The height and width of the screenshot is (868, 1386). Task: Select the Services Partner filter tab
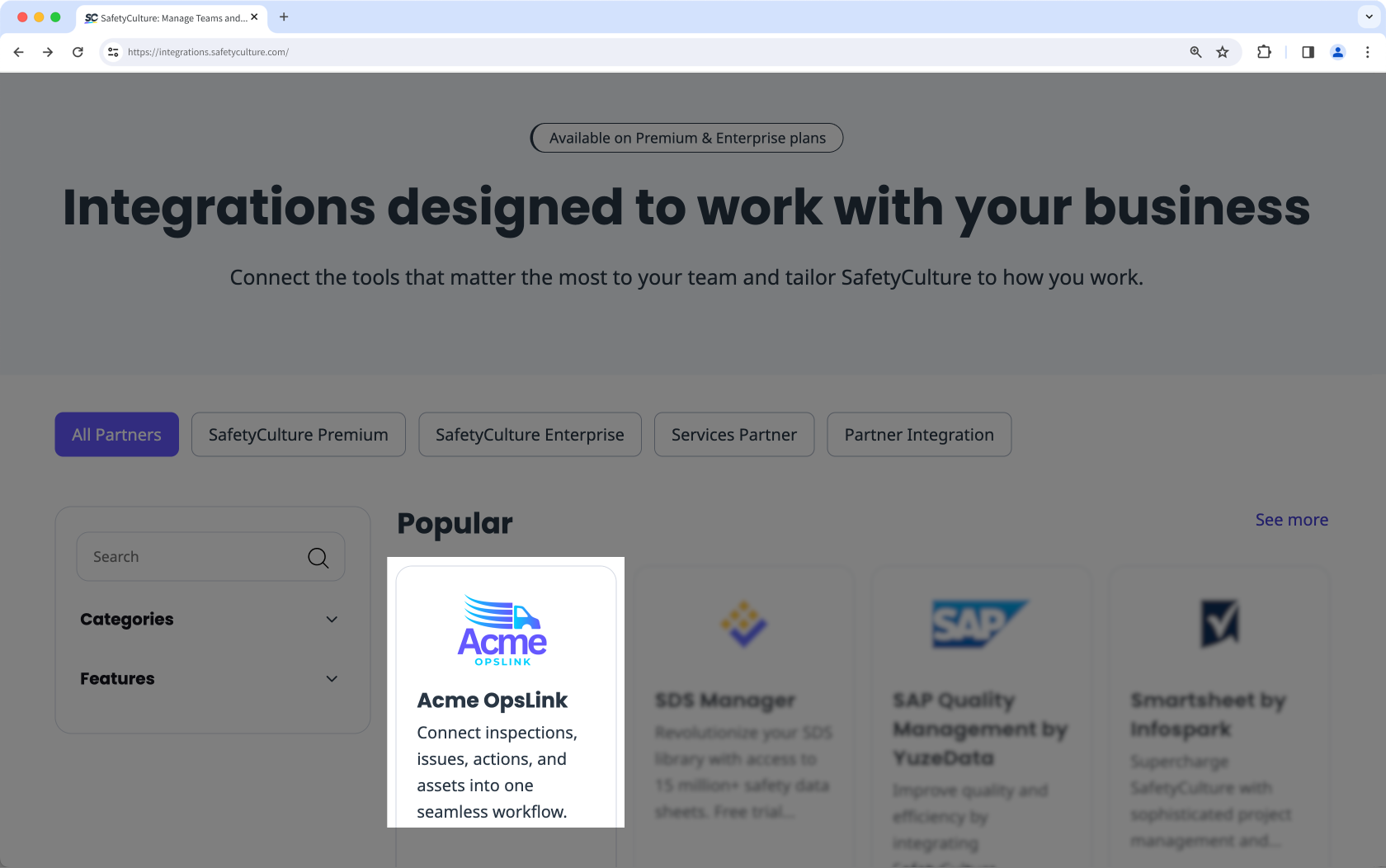pos(734,435)
